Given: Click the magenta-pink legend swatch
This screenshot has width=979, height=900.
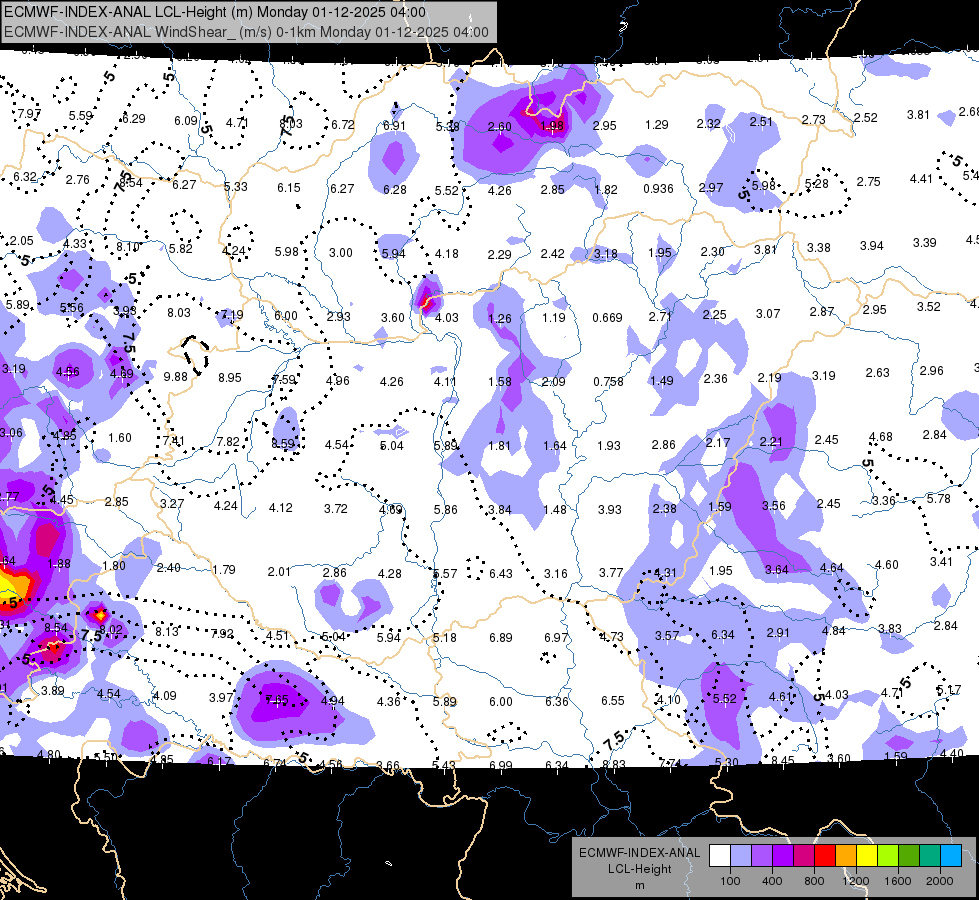Looking at the screenshot, I should coord(804,856).
